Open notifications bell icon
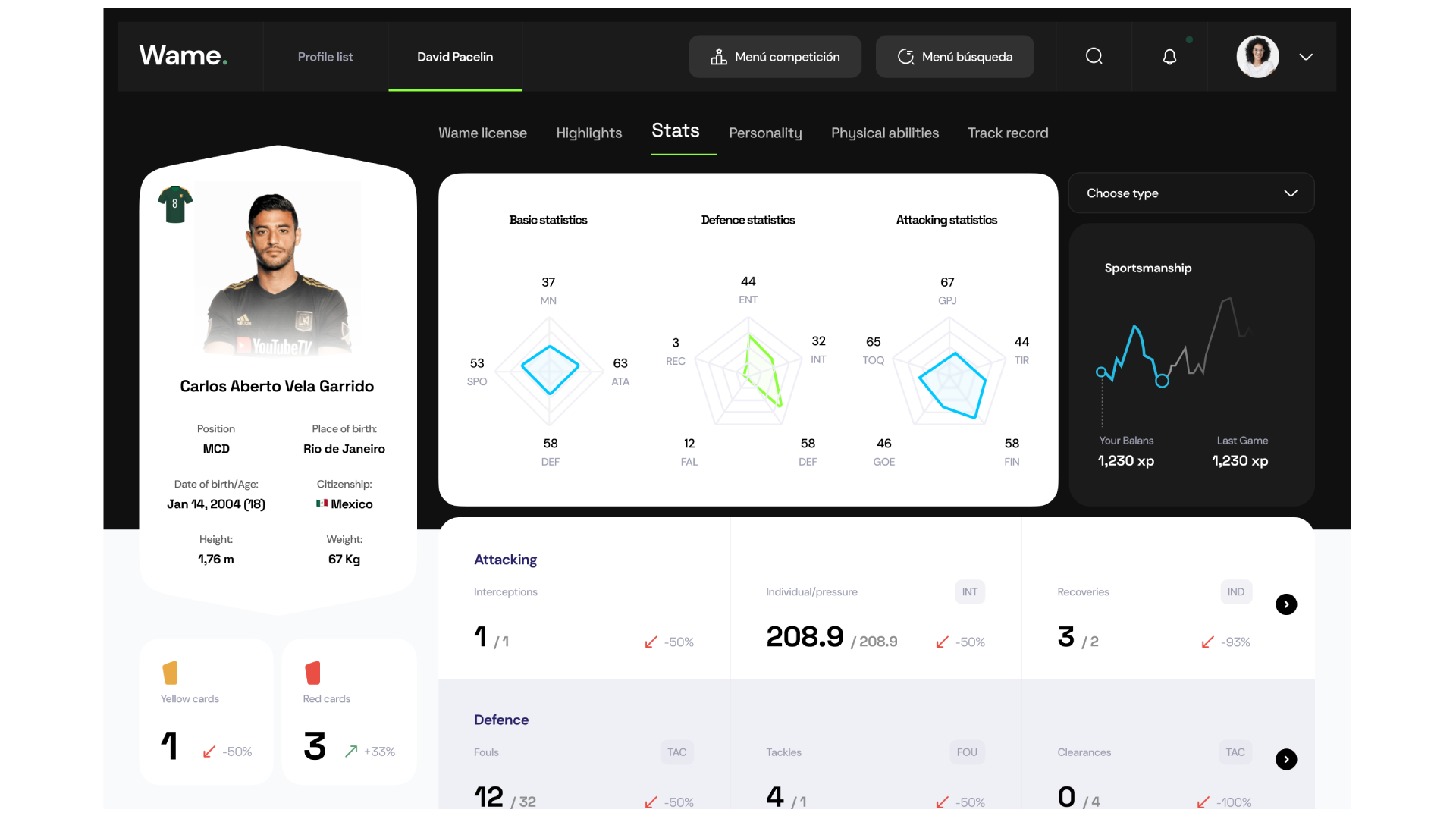The height and width of the screenshot is (819, 1456). click(1169, 57)
